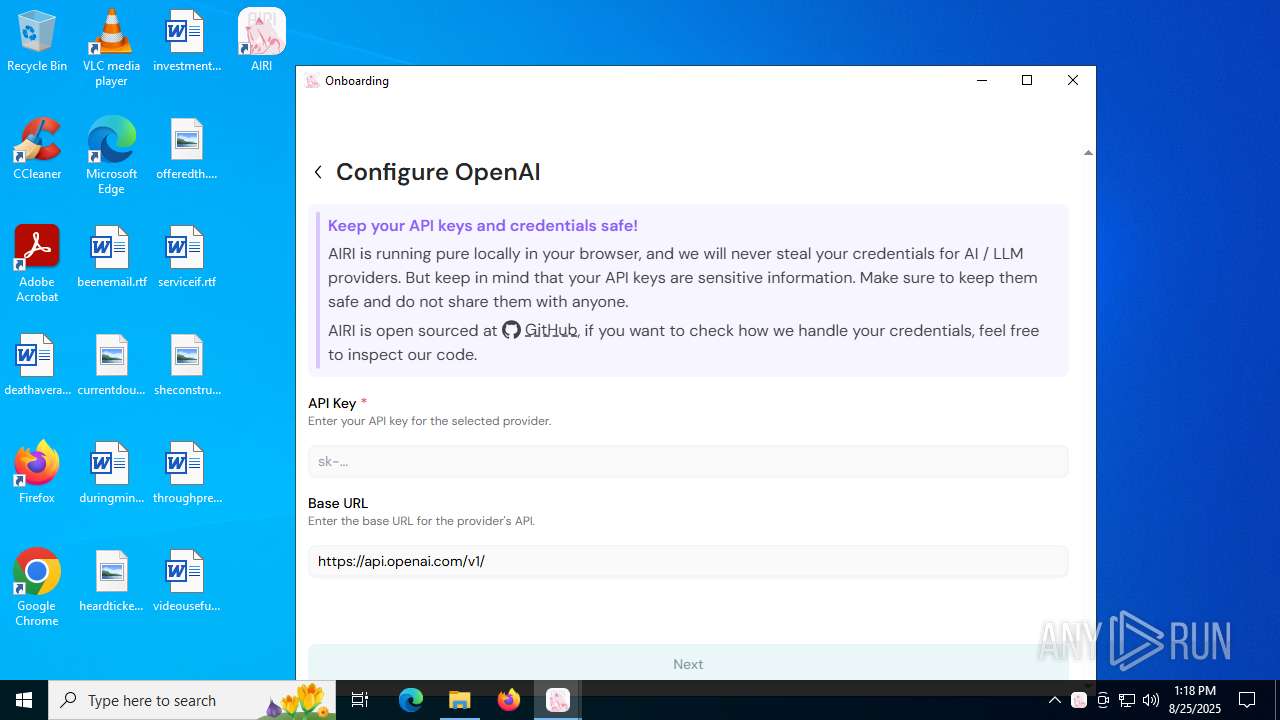Click the AIRI icon in Onboarding title bar

coord(312,81)
